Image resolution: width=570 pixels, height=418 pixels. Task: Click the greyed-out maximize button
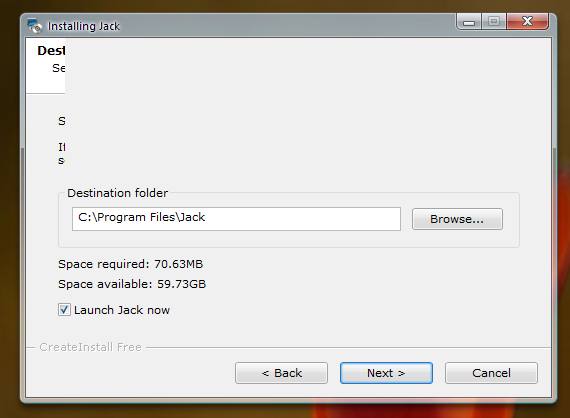tap(494, 21)
